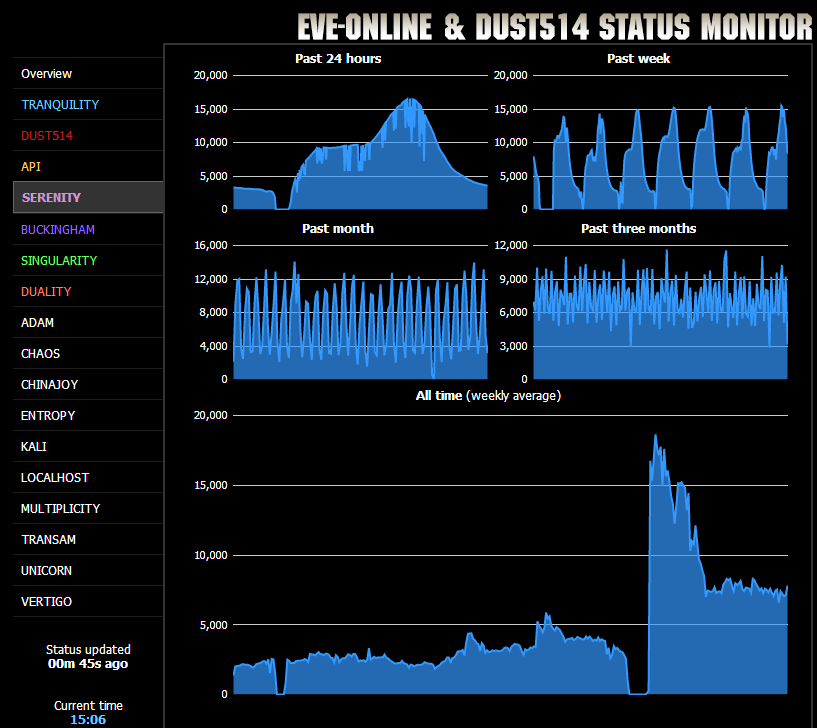Click the Past three months chart
The image size is (817, 728).
click(x=660, y=312)
